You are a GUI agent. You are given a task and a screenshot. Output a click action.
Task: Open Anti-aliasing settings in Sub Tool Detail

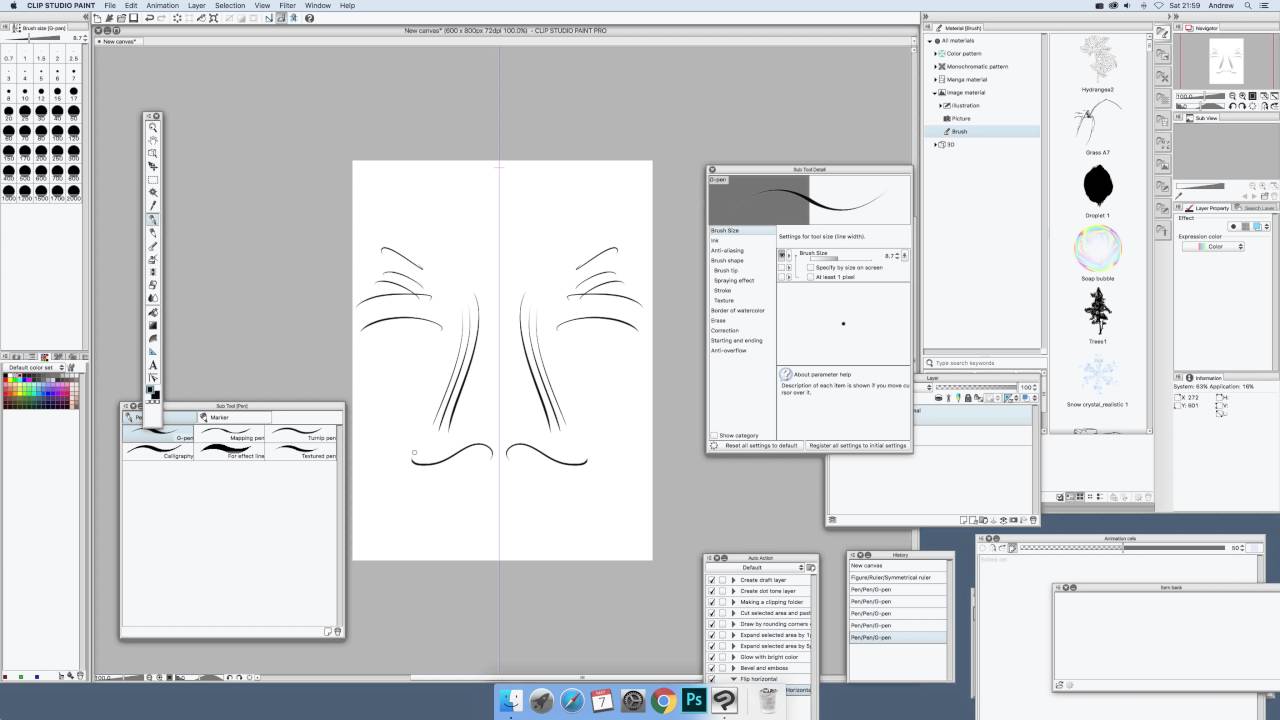pyautogui.click(x=727, y=251)
